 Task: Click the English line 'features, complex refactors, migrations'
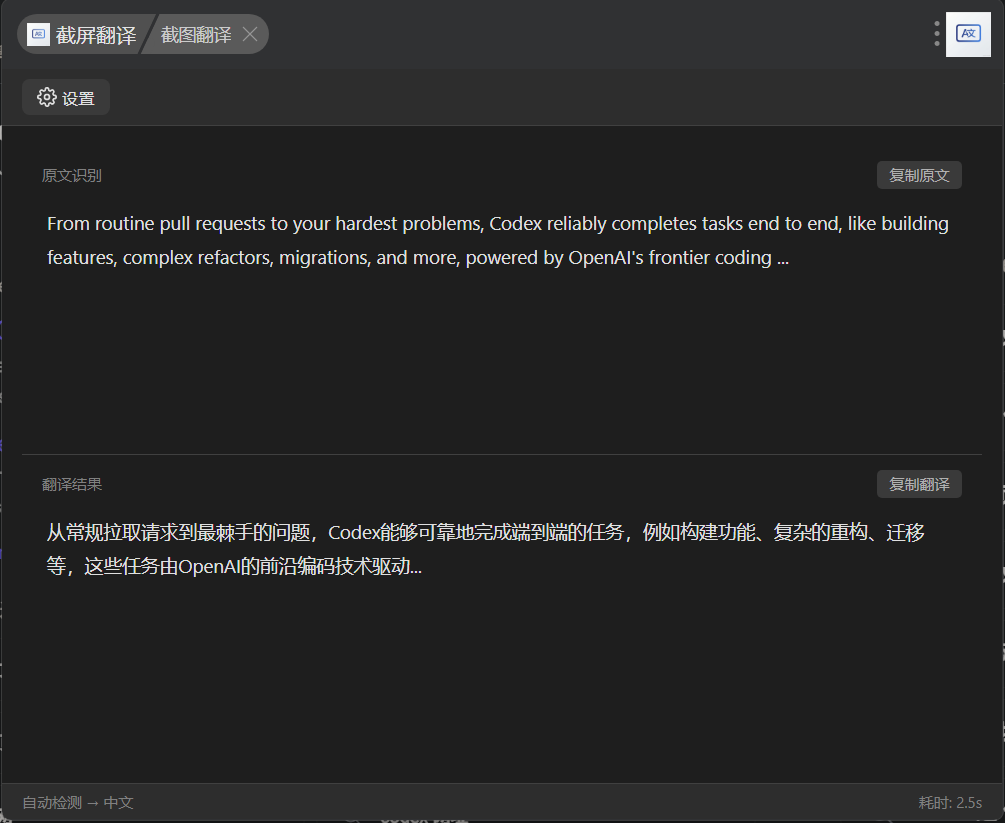pyautogui.click(x=418, y=258)
